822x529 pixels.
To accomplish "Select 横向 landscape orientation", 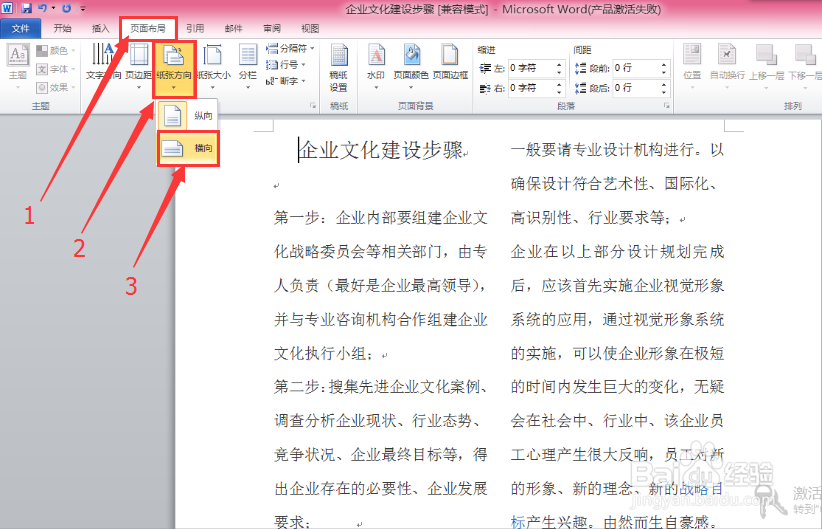I will tap(188, 148).
